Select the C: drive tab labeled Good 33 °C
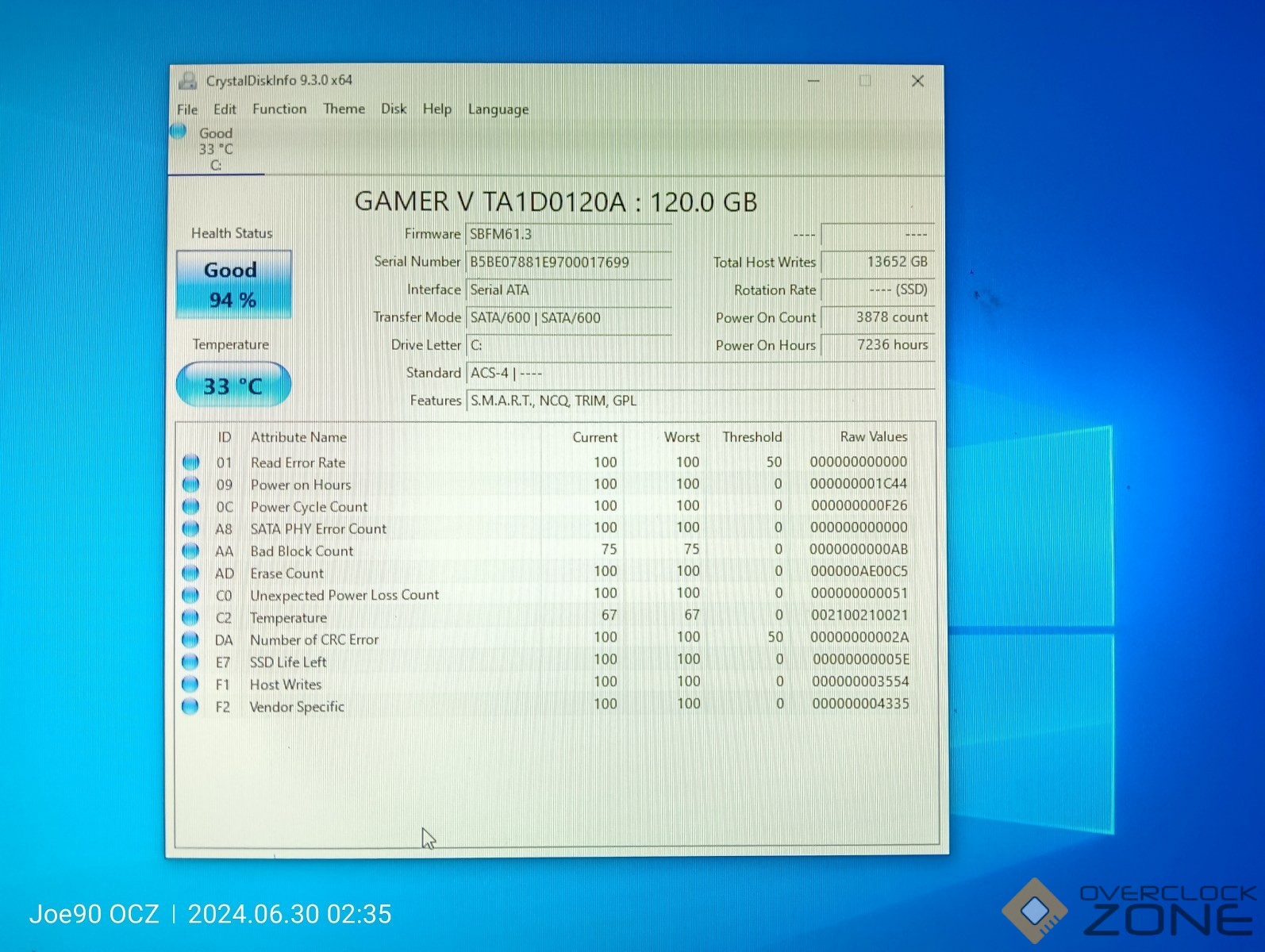1265x952 pixels. point(216,149)
